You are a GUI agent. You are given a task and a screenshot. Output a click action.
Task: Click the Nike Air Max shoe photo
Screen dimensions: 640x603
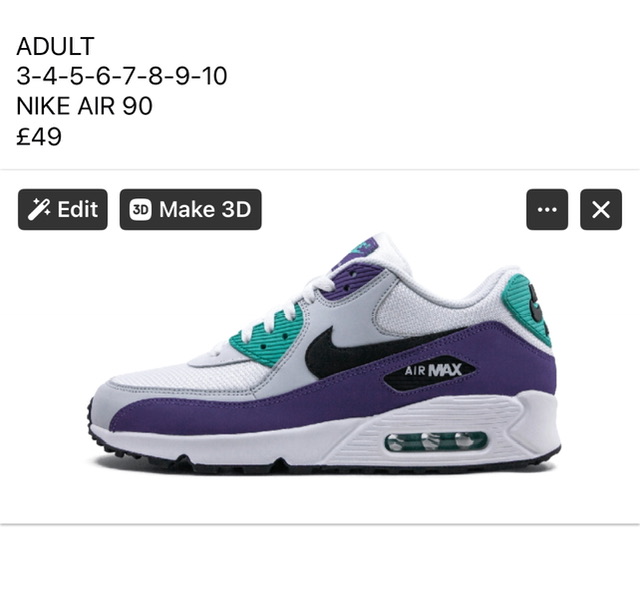point(324,353)
